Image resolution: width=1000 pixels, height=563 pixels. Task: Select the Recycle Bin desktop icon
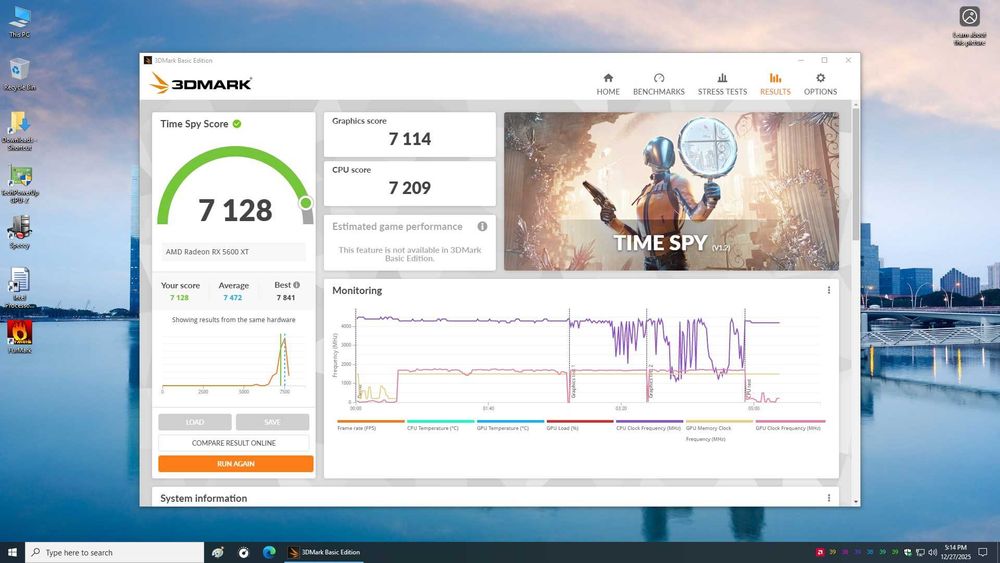pyautogui.click(x=19, y=75)
